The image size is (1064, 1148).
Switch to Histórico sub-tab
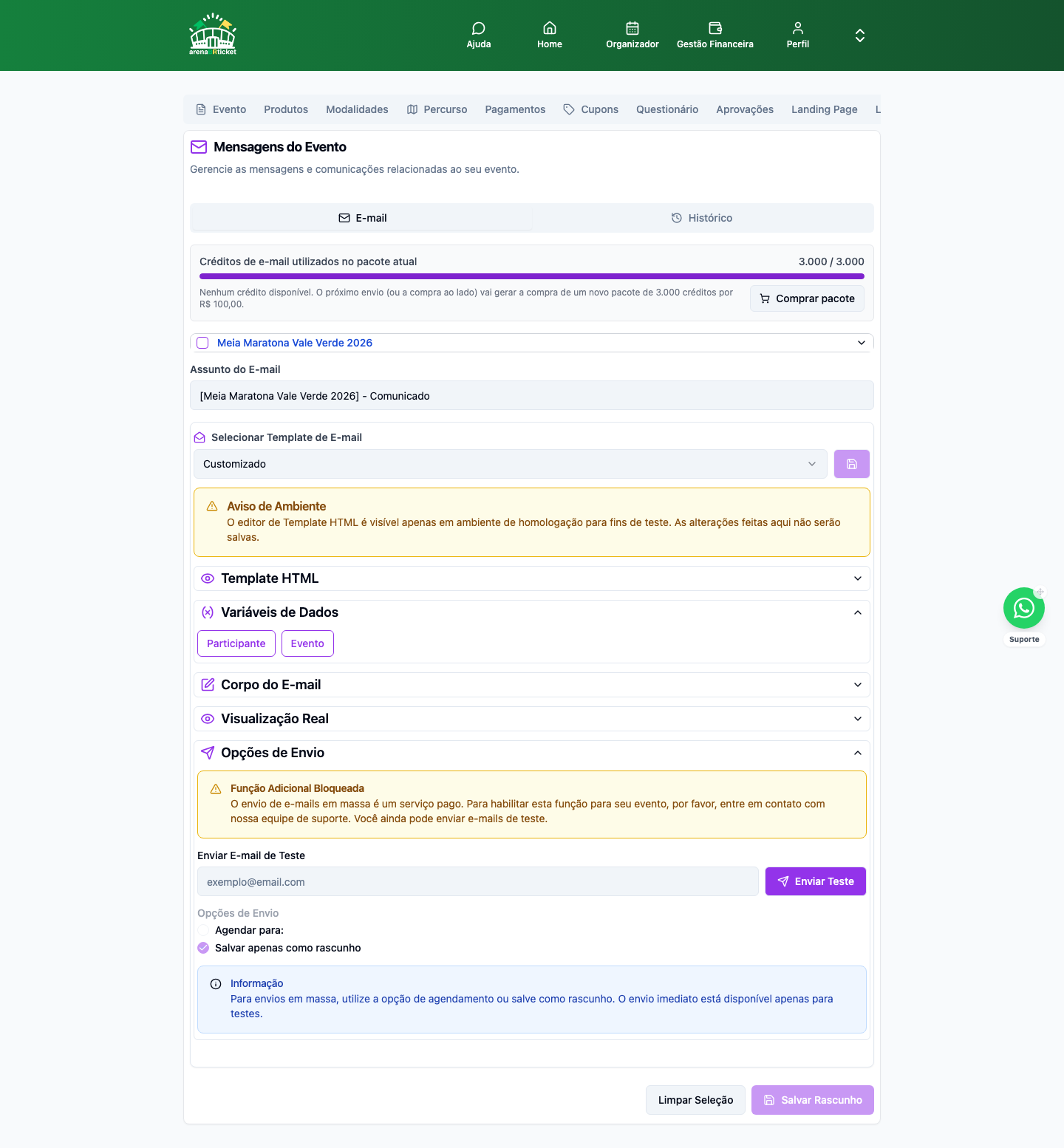(x=702, y=218)
